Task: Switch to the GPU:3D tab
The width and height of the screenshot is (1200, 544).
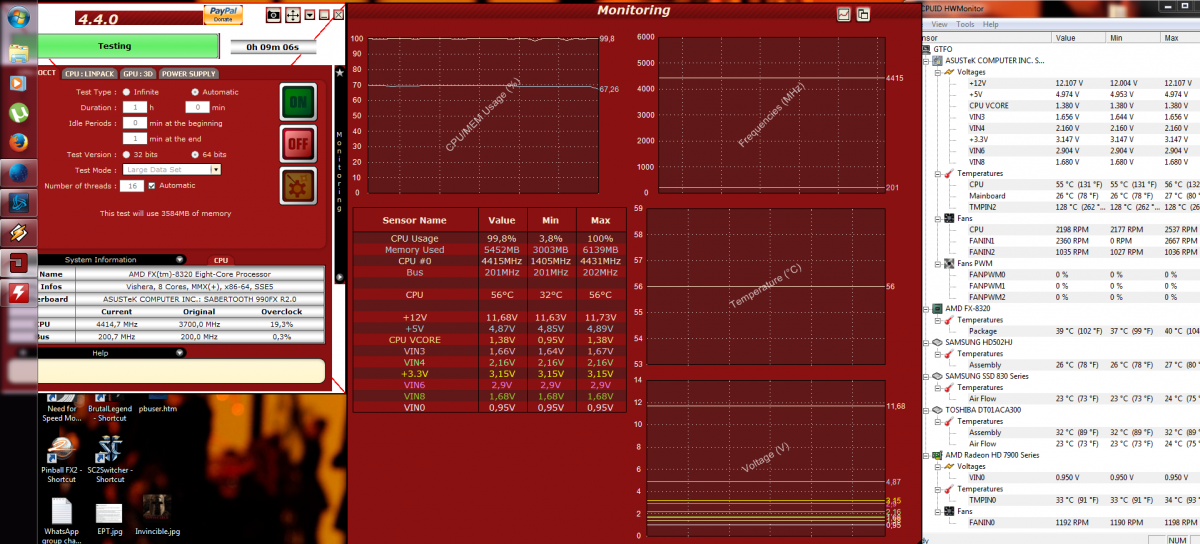Action: pos(138,74)
